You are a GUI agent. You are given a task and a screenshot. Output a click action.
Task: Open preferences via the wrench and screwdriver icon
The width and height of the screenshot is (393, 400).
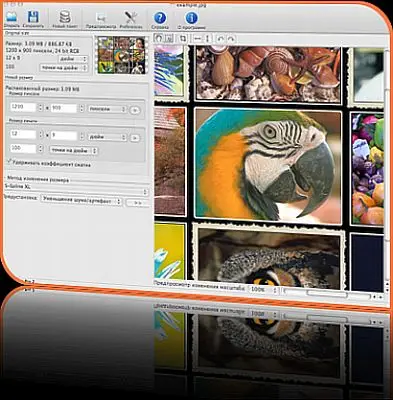click(x=131, y=20)
